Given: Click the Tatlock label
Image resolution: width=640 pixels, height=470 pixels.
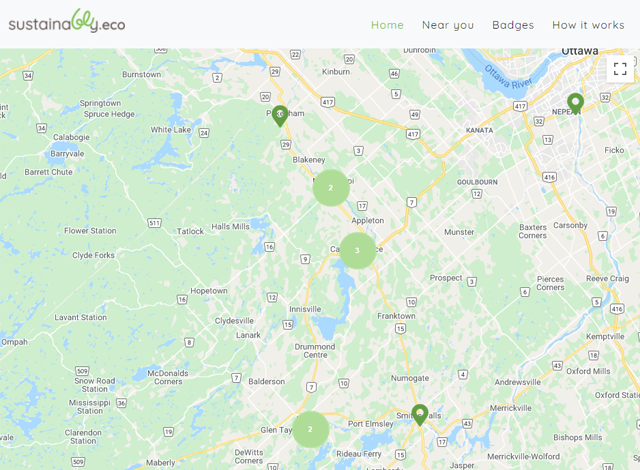Looking at the screenshot, I should 190,231.
